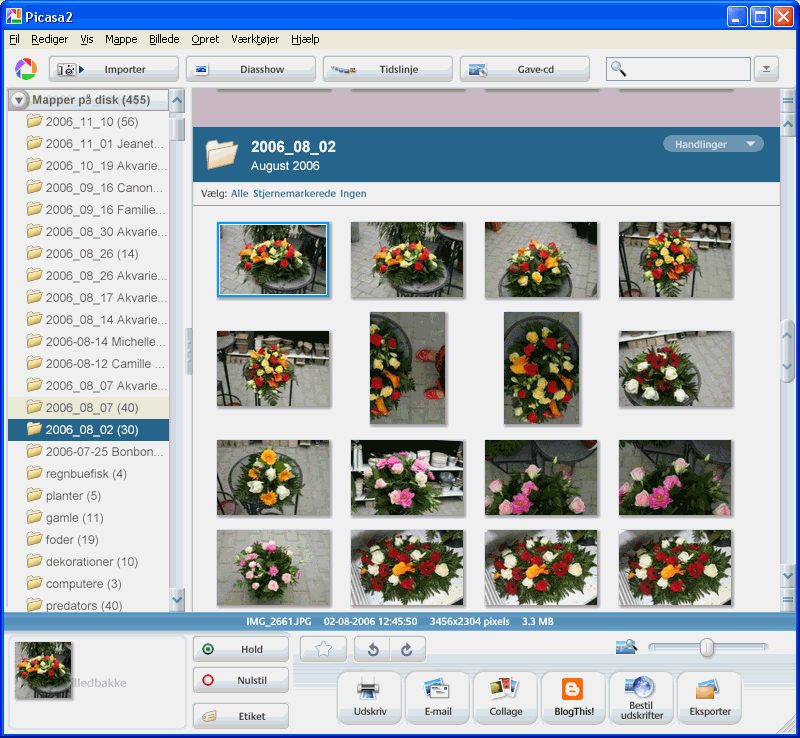Click the Udskriv printer icon
Screen dimensions: 800x738
click(x=369, y=697)
